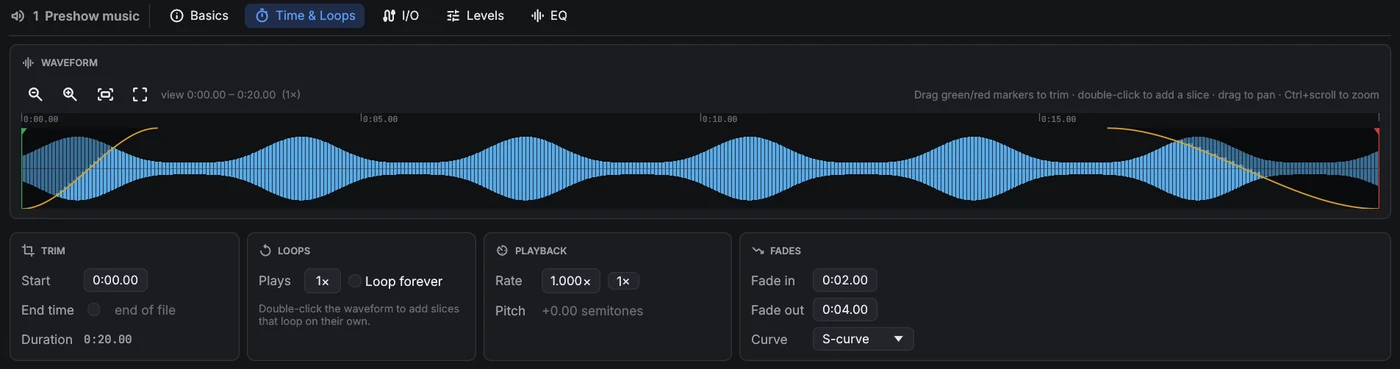Image resolution: width=1400 pixels, height=369 pixels.
Task: Click the Fade out time field
Action: click(x=845, y=310)
